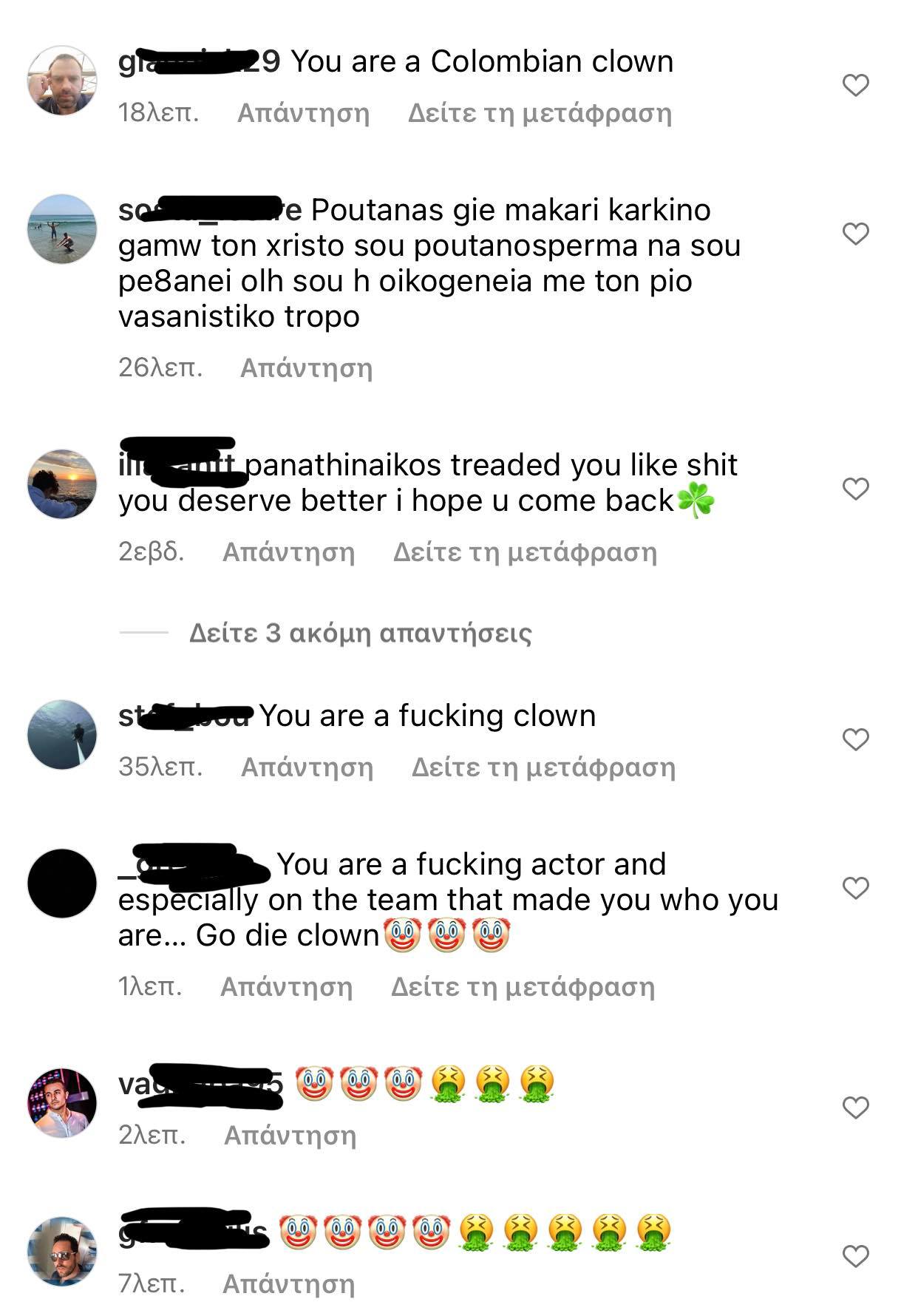The width and height of the screenshot is (918, 1316).
Task: See translation of the panathinaikos comment
Action: click(525, 552)
